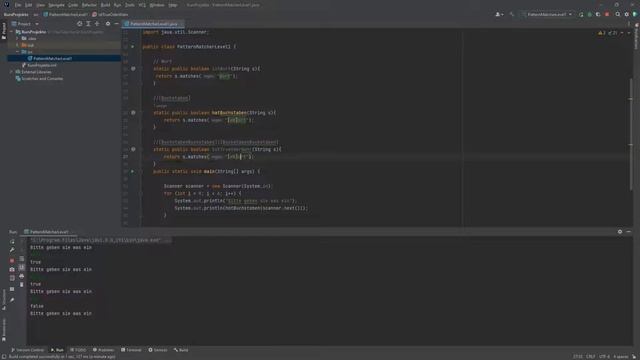Image resolution: width=640 pixels, height=360 pixels.
Task: Click the build hammer icon in toolbar
Action: pyautogui.click(x=512, y=14)
